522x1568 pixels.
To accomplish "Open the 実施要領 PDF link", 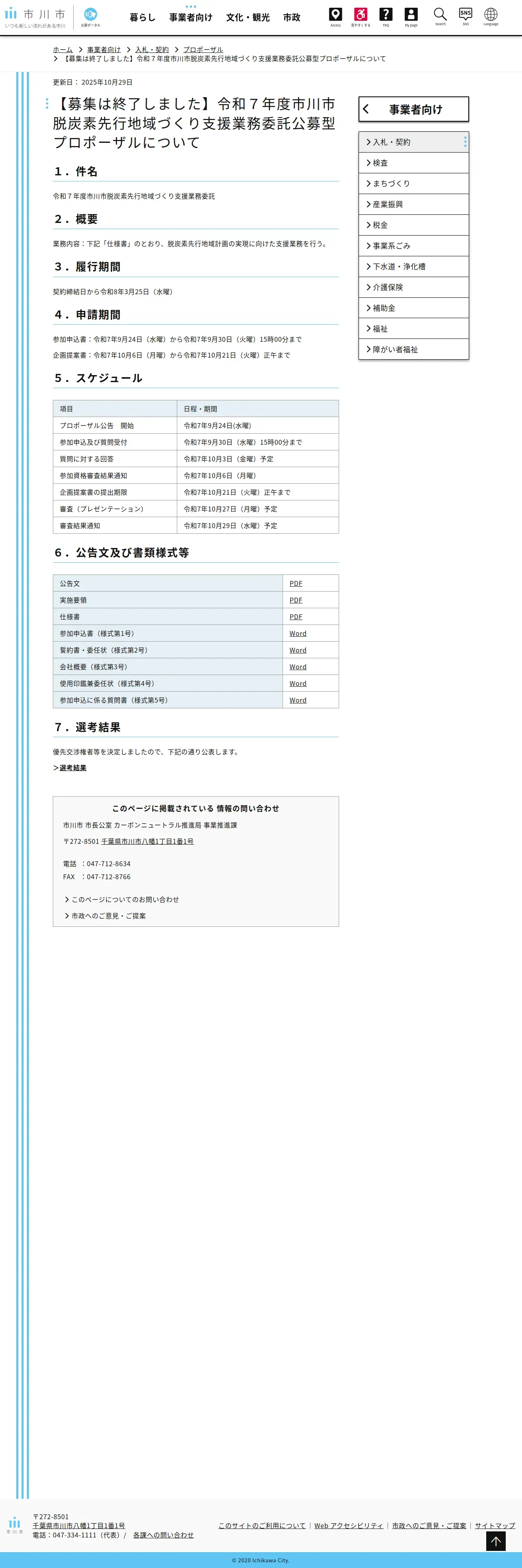I will [296, 600].
